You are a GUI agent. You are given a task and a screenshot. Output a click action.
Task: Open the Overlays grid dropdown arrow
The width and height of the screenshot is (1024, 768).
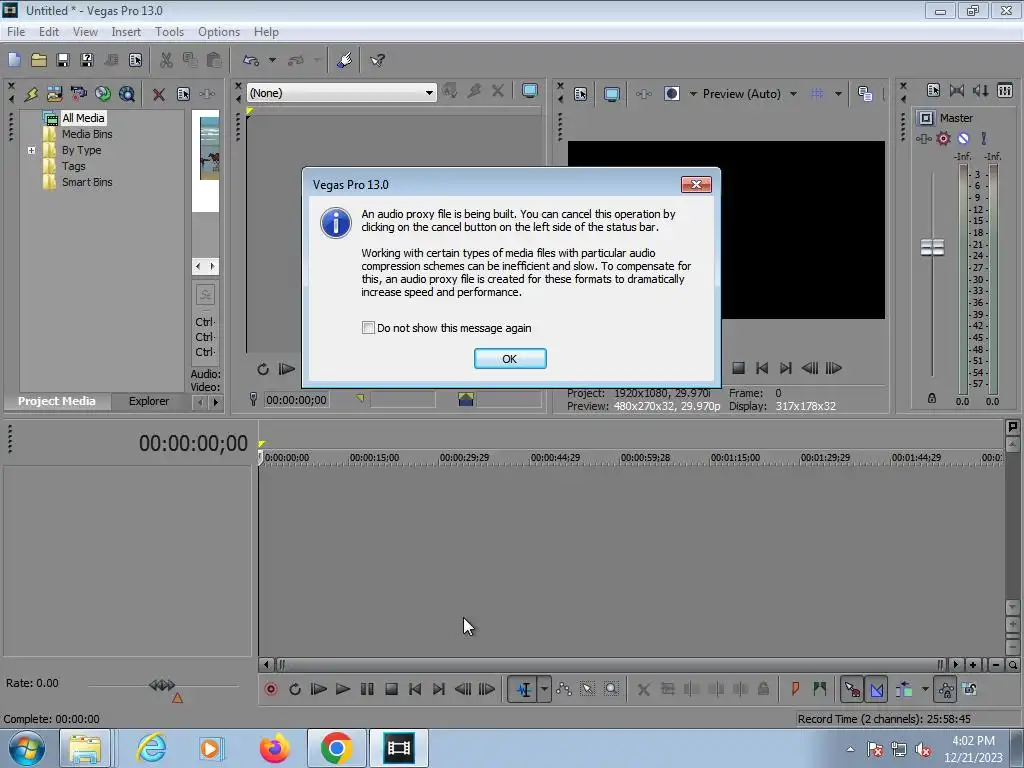click(x=839, y=94)
